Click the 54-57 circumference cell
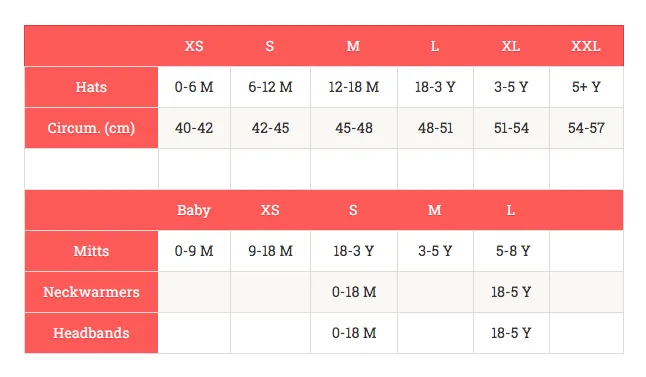This screenshot has height=377, width=646. pyautogui.click(x=586, y=128)
